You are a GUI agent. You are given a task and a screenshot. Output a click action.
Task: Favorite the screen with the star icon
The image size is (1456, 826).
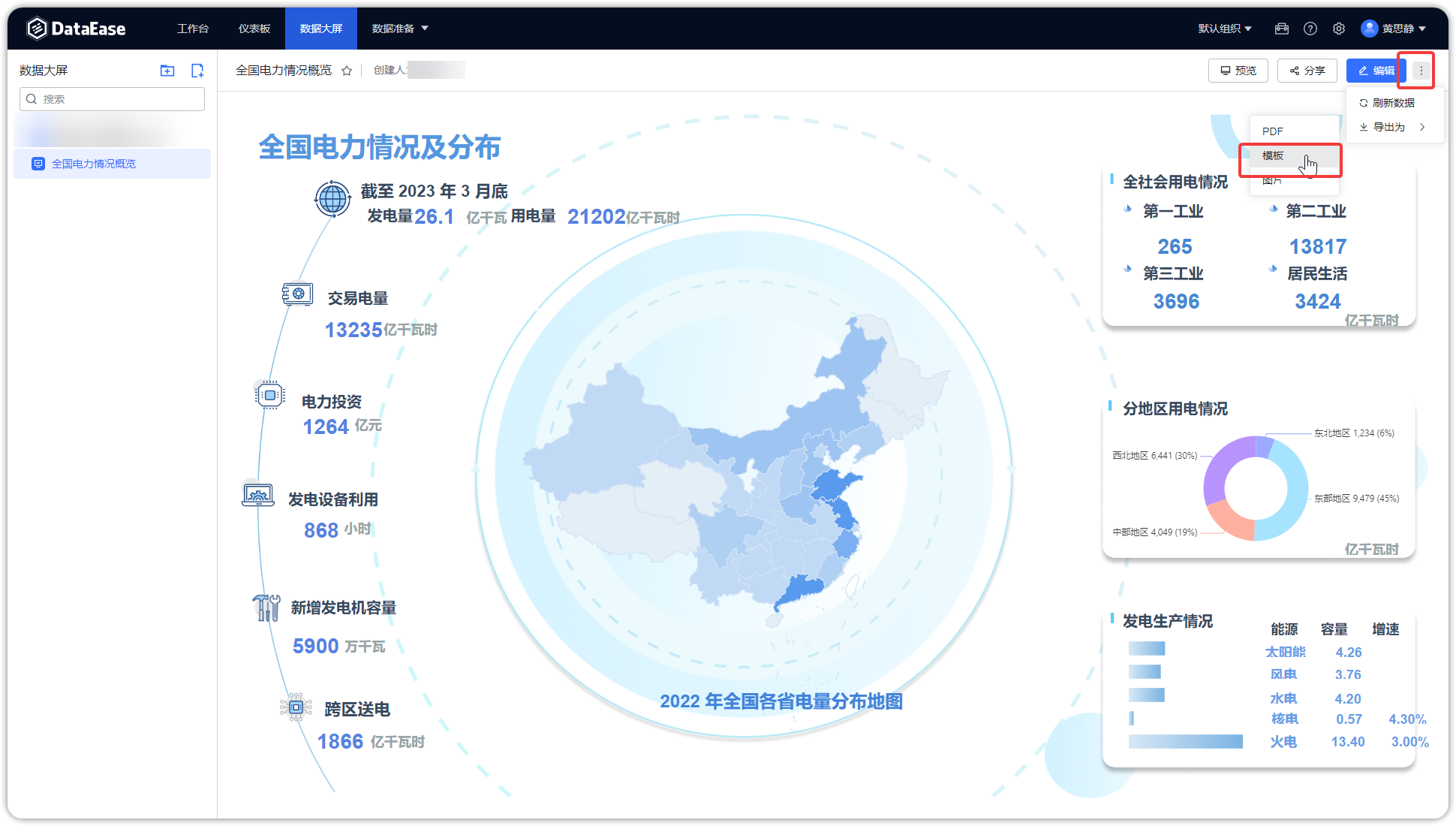[347, 71]
